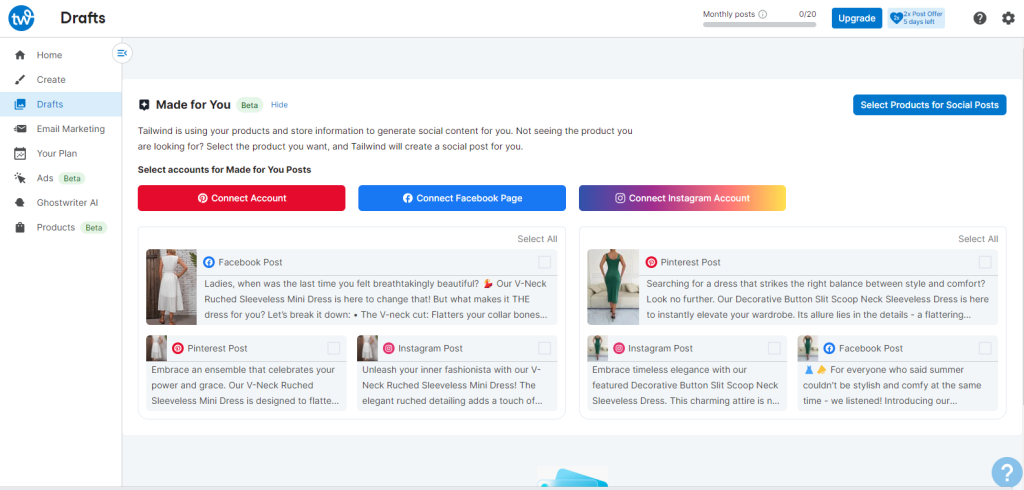
Task: Open Email Marketing in sidebar
Action: 61,129
